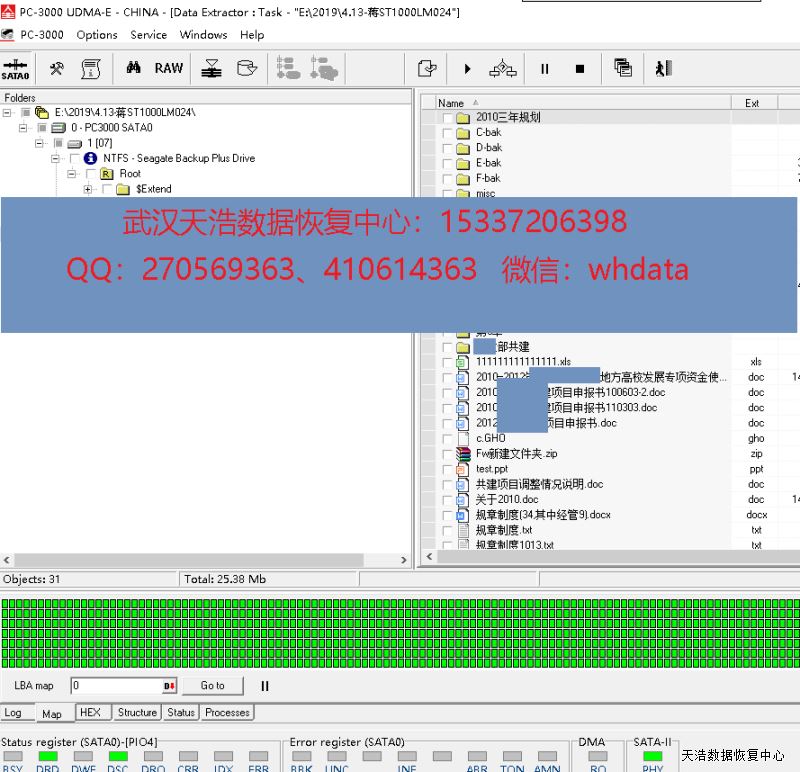Click the binoculars search icon
800x772 pixels.
(133, 68)
